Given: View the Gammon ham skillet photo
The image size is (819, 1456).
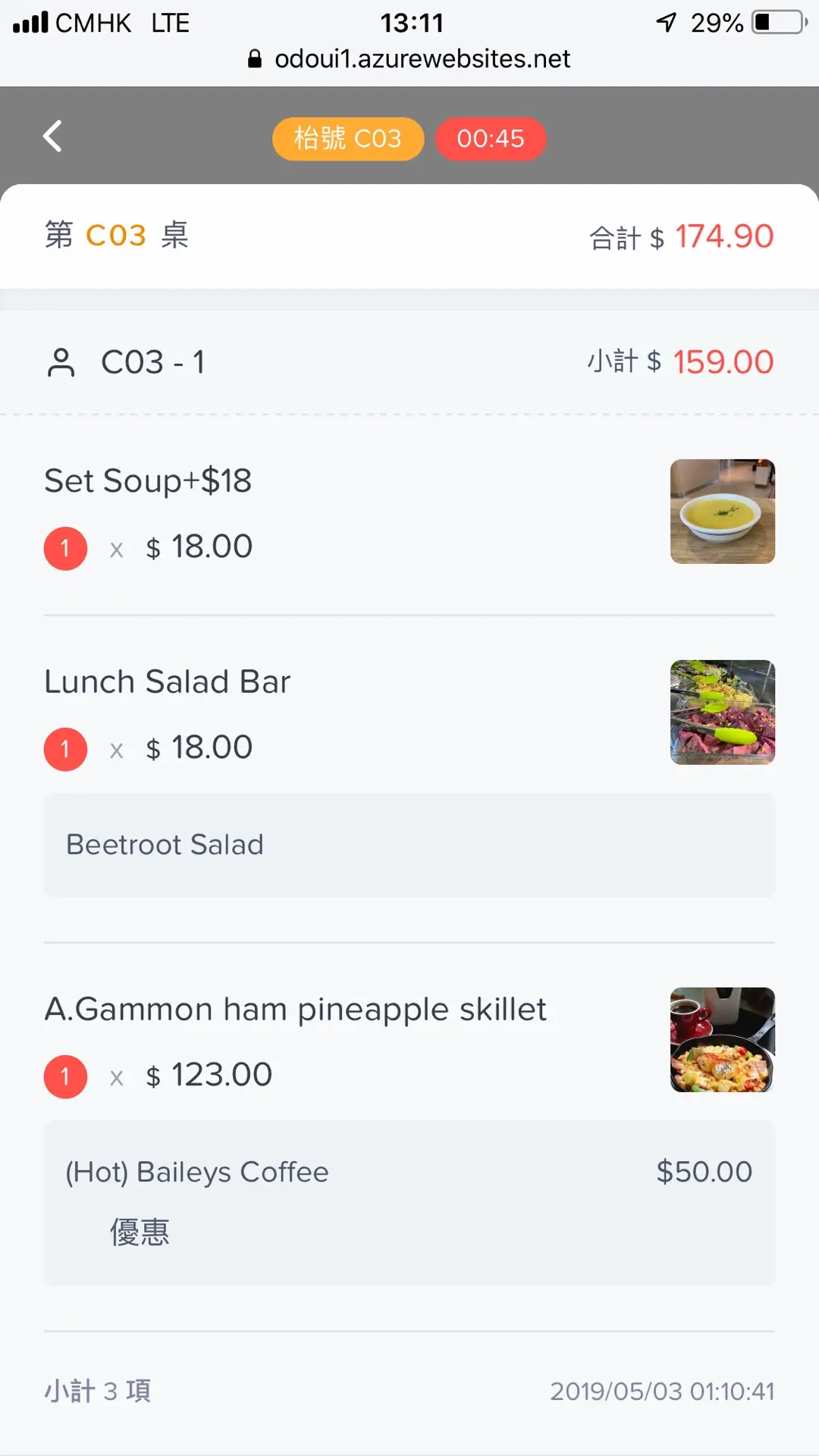Looking at the screenshot, I should pyautogui.click(x=722, y=1040).
